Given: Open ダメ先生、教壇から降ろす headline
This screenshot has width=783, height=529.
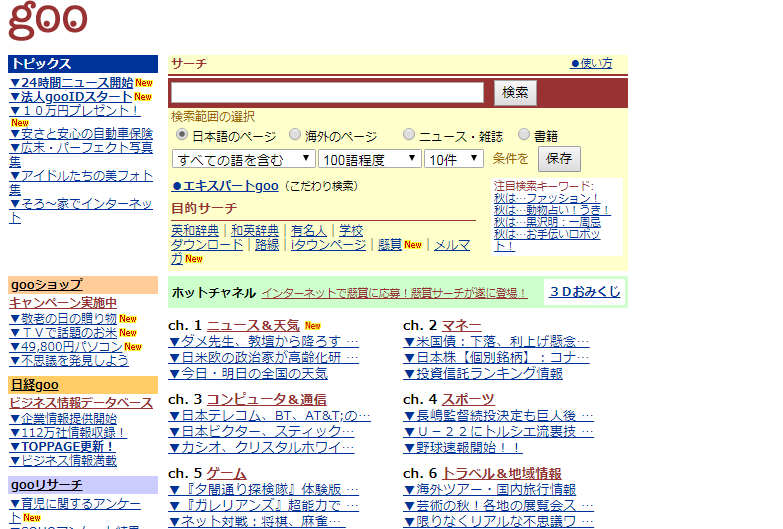Looking at the screenshot, I should pyautogui.click(x=263, y=342).
